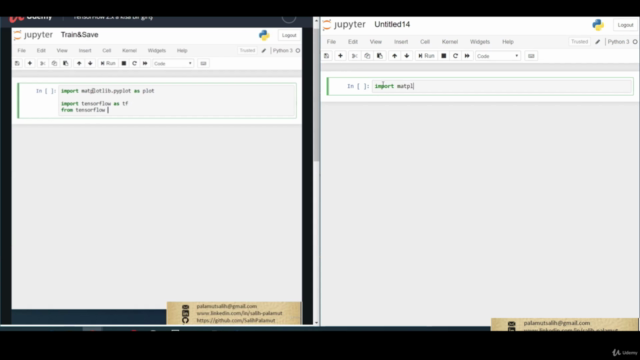Click Jupyter logo in Untitled14 notebook
640x360 pixels.
344,24
